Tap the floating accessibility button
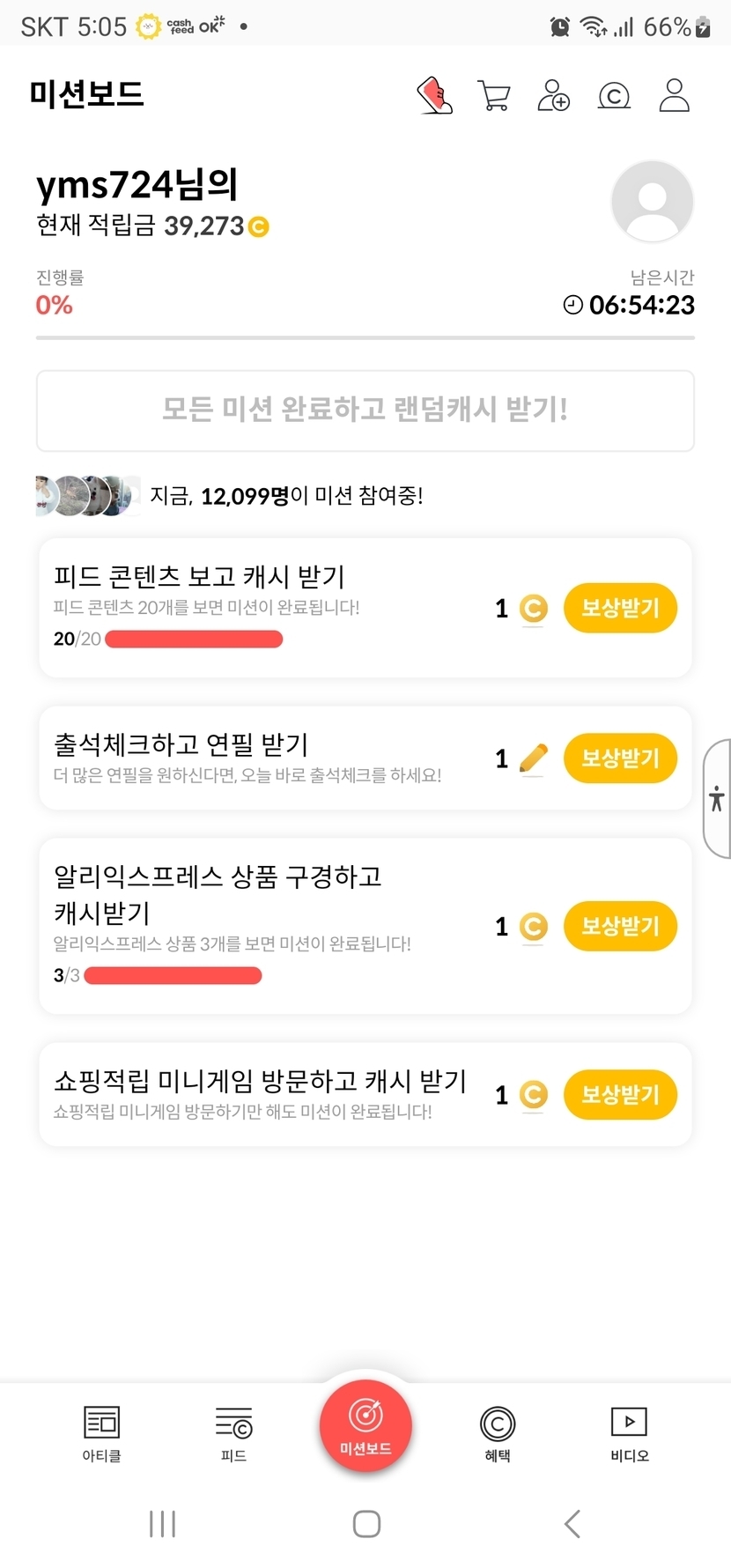 coord(717,798)
